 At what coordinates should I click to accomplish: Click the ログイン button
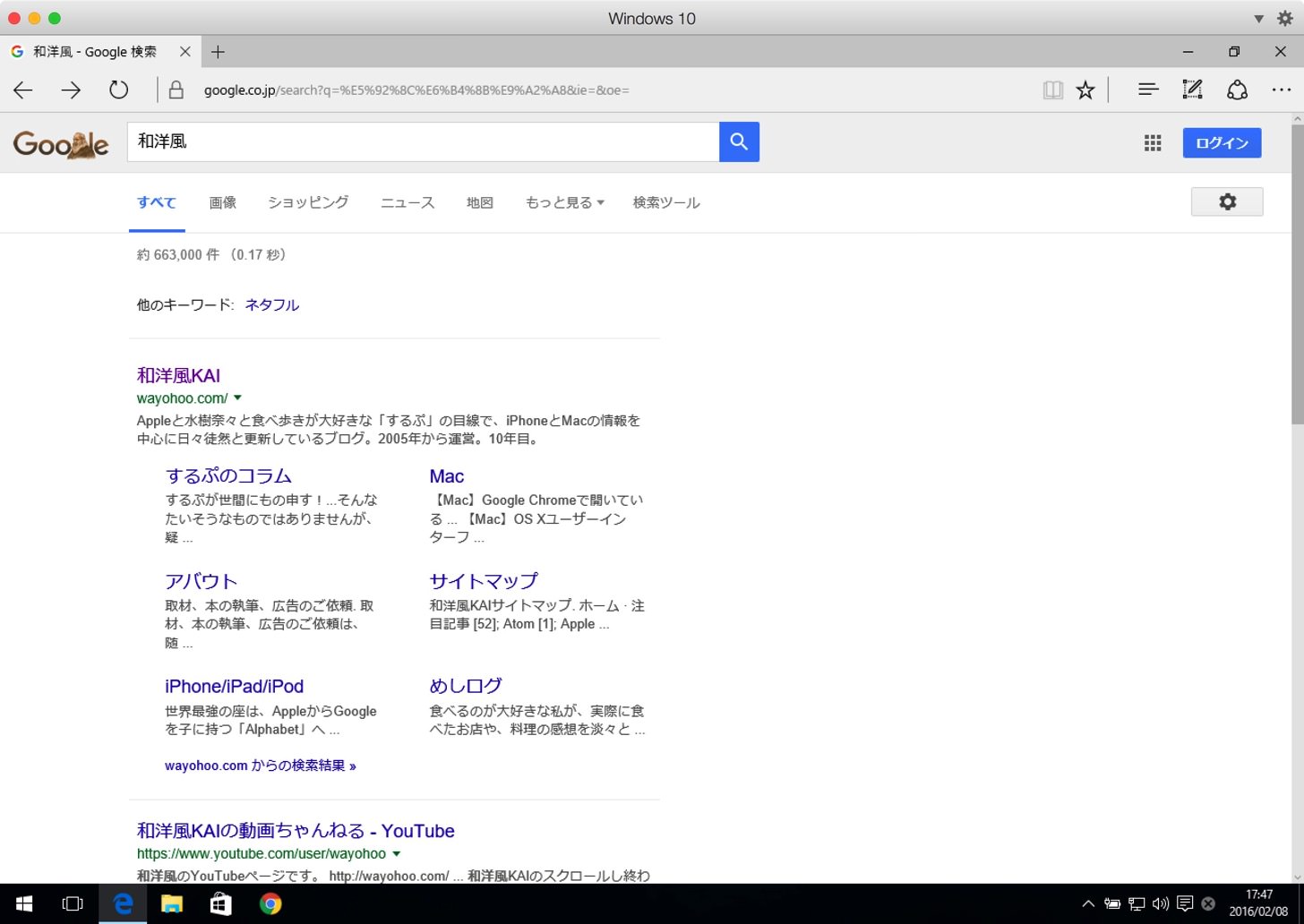1222,143
